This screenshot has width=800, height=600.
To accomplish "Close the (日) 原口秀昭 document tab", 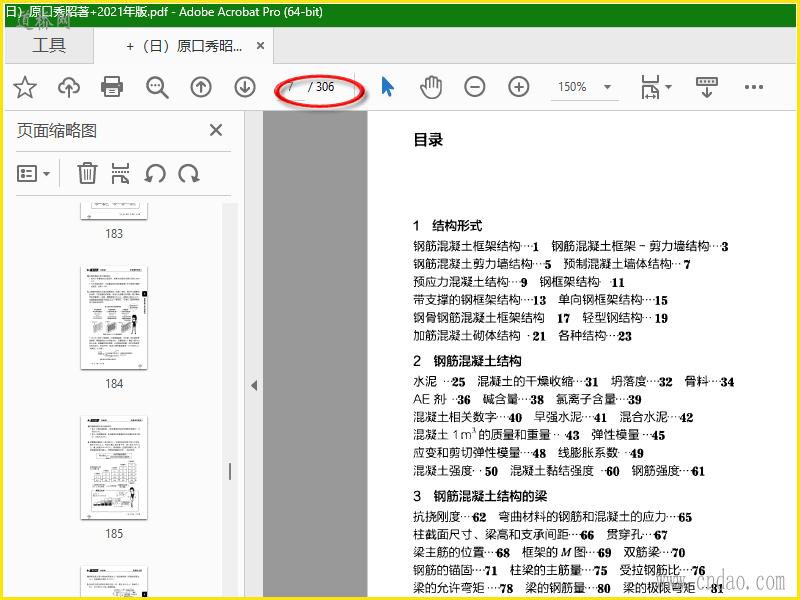I will pos(260,46).
